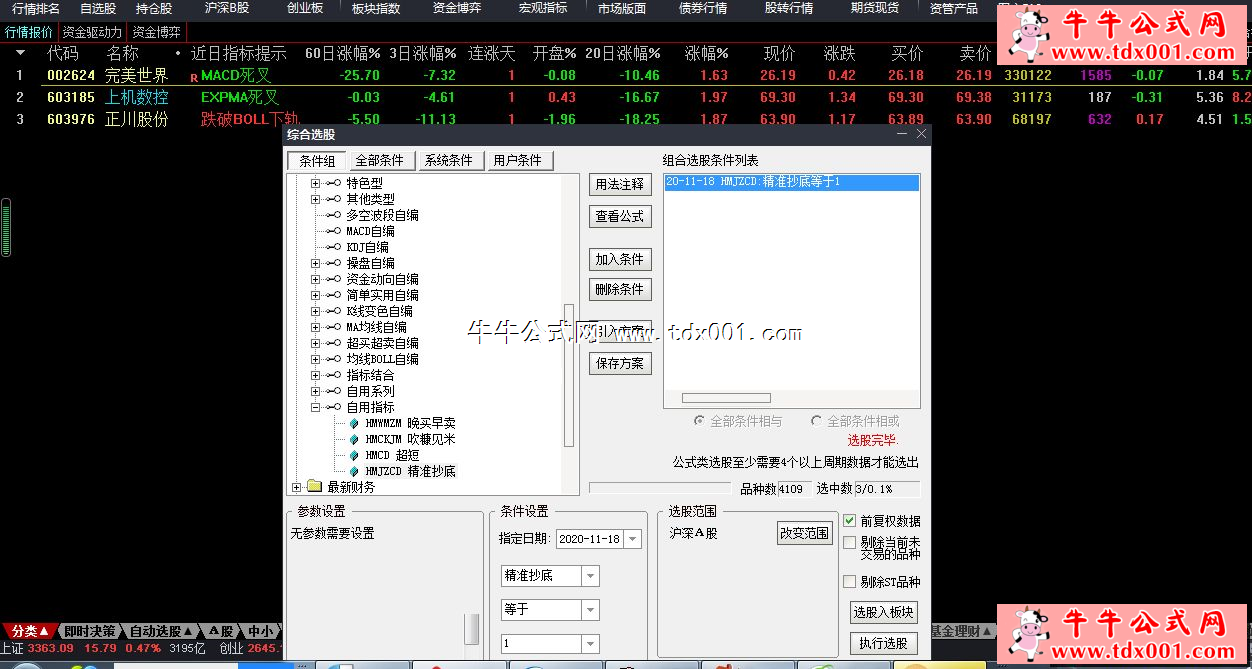This screenshot has width=1252, height=669.
Task: Click the cube icon beside HMCD 超短
Action: click(354, 455)
